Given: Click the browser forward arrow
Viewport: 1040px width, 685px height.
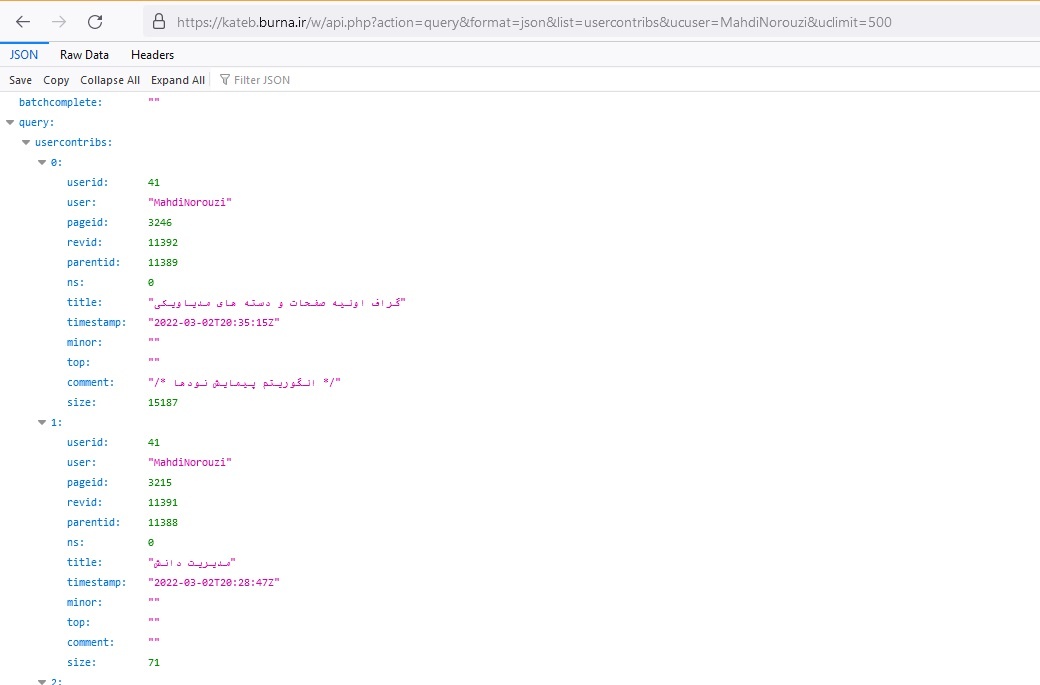Looking at the screenshot, I should (59, 21).
